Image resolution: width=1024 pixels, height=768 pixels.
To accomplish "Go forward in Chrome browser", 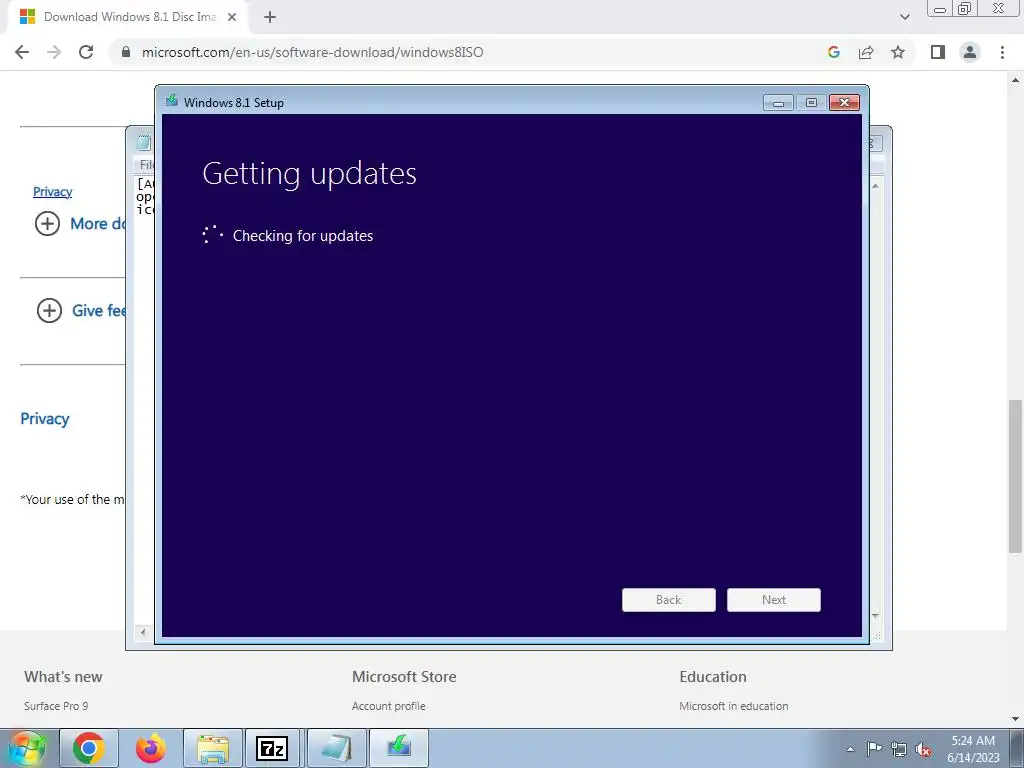I will [x=54, y=52].
